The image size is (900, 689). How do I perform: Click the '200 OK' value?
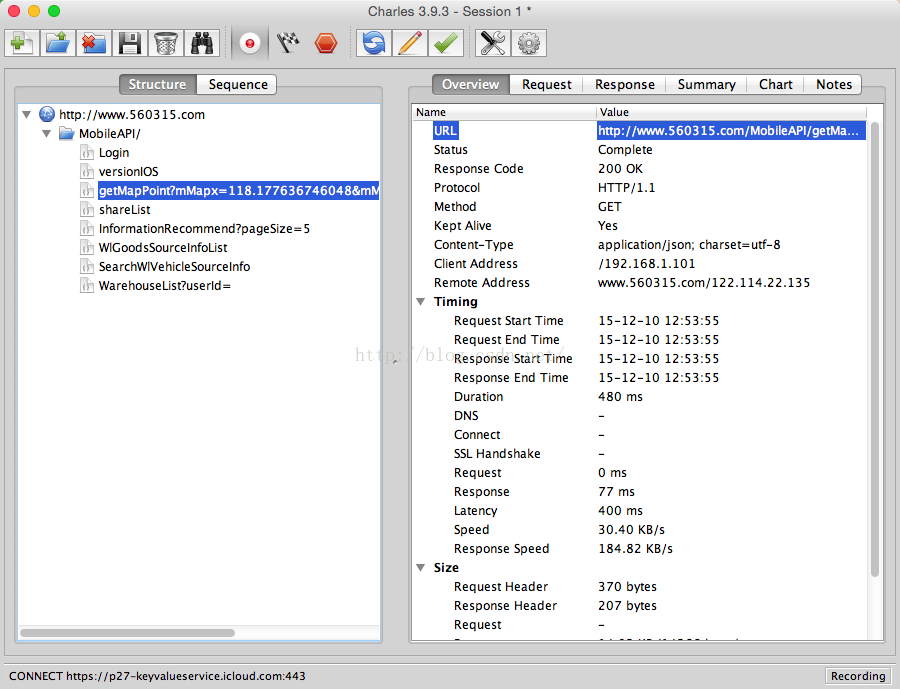click(x=620, y=169)
